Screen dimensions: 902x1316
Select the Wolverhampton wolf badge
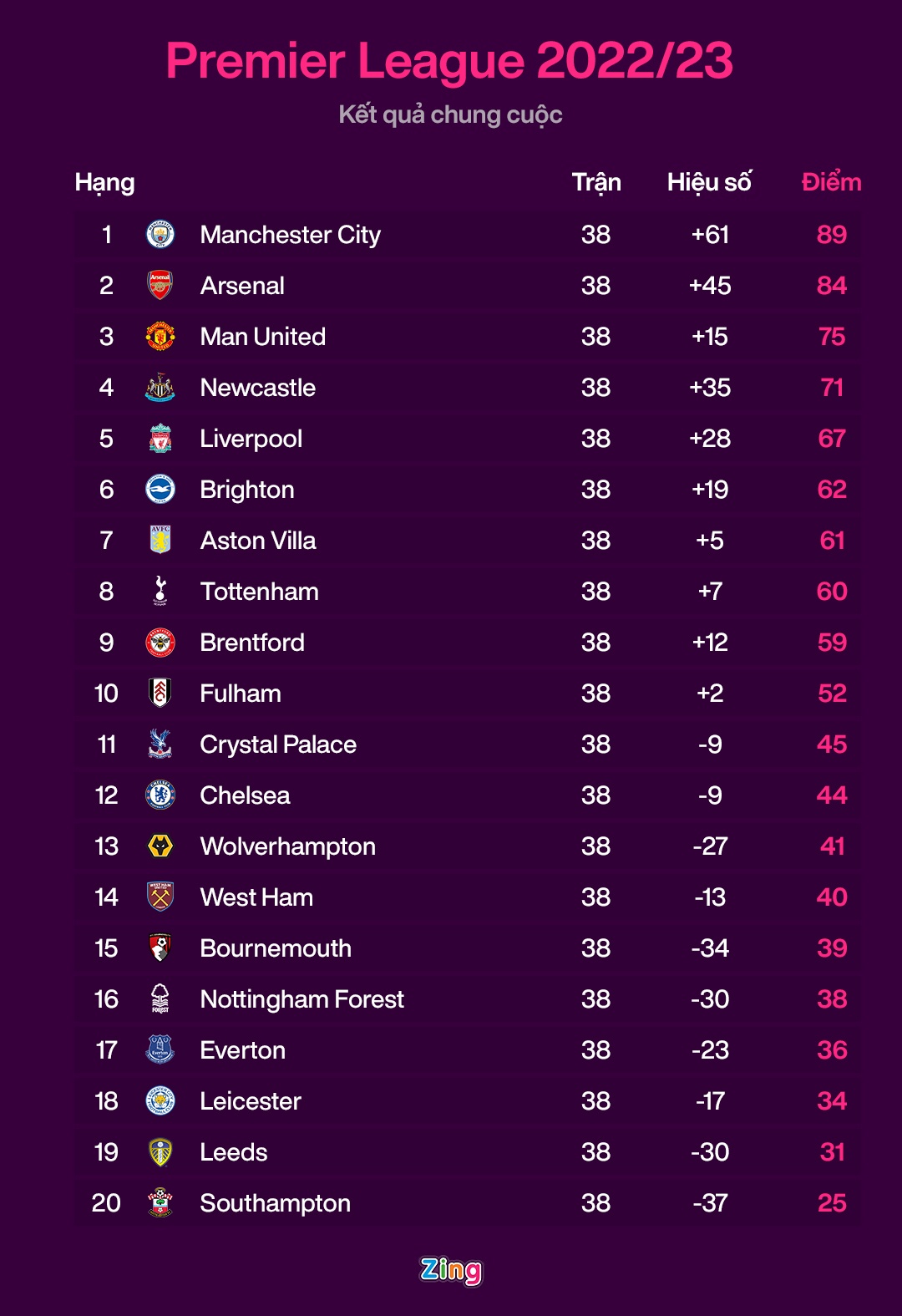tap(160, 846)
